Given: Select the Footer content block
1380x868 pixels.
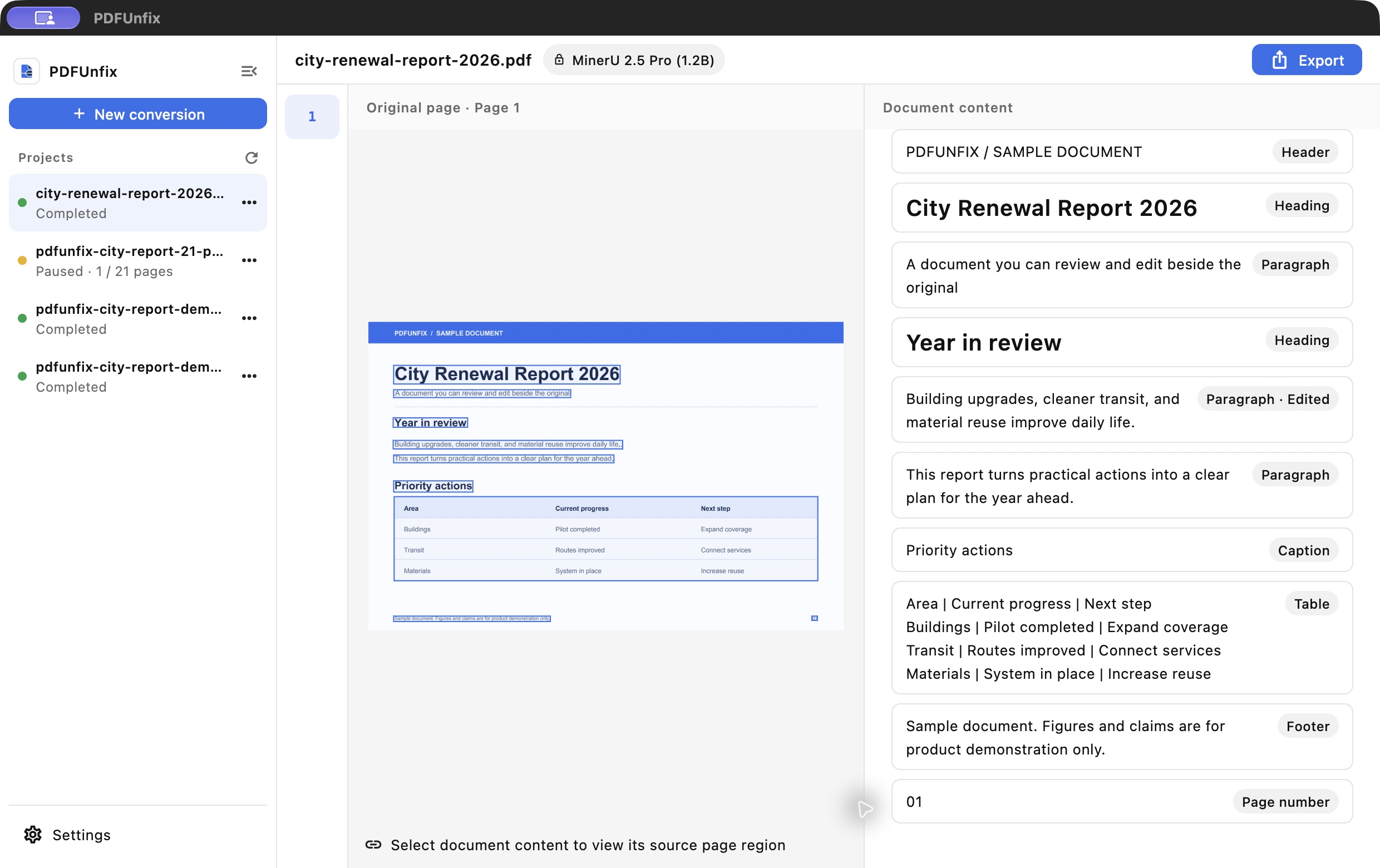Looking at the screenshot, I should pos(1122,737).
